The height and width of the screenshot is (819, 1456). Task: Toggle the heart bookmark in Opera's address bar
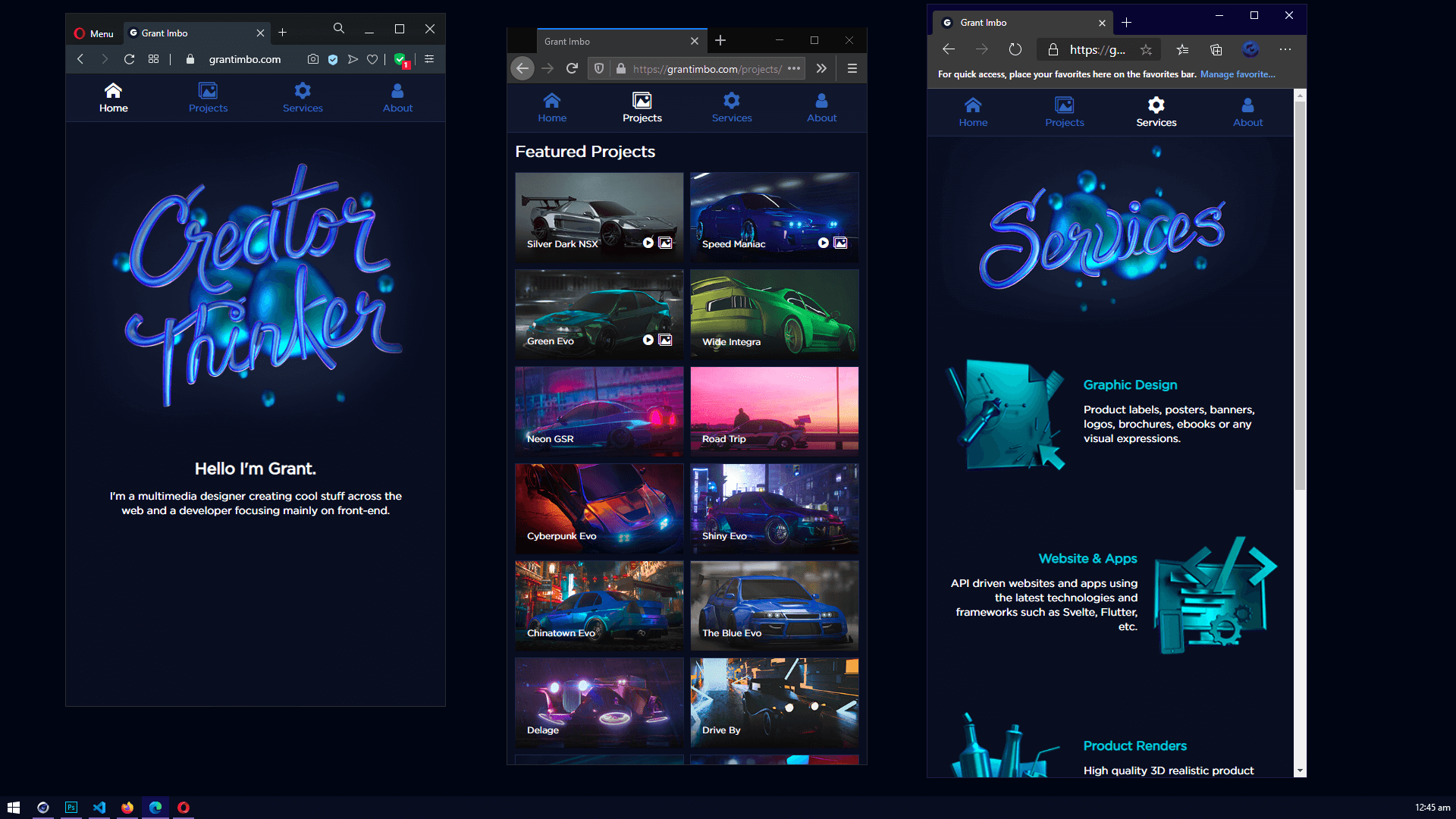pos(372,59)
